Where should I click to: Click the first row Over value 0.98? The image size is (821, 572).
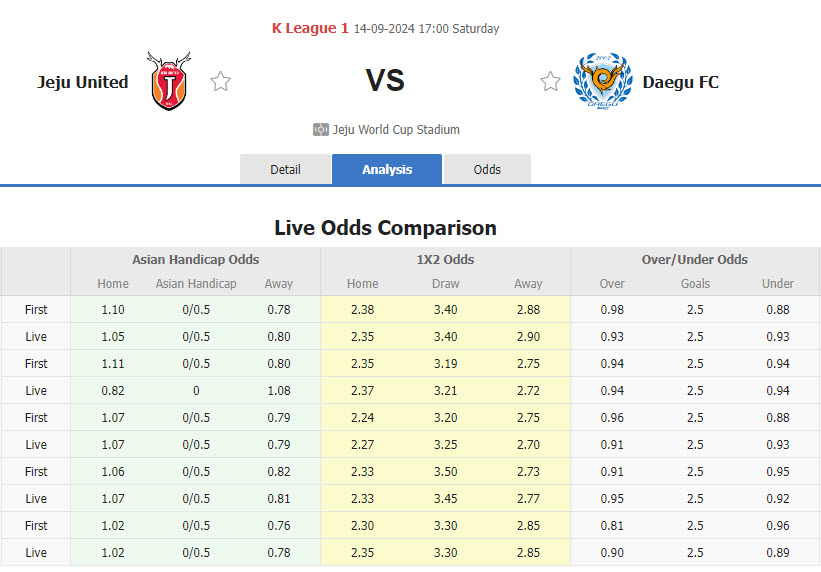coord(612,309)
